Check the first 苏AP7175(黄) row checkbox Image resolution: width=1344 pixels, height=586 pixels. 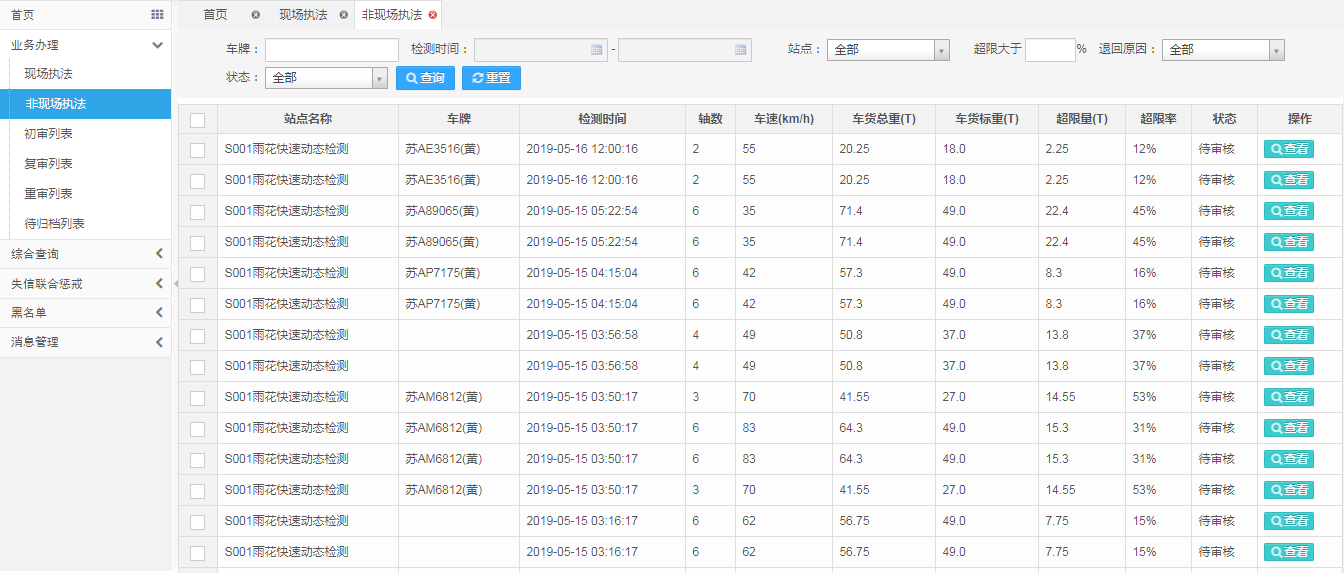tap(197, 274)
